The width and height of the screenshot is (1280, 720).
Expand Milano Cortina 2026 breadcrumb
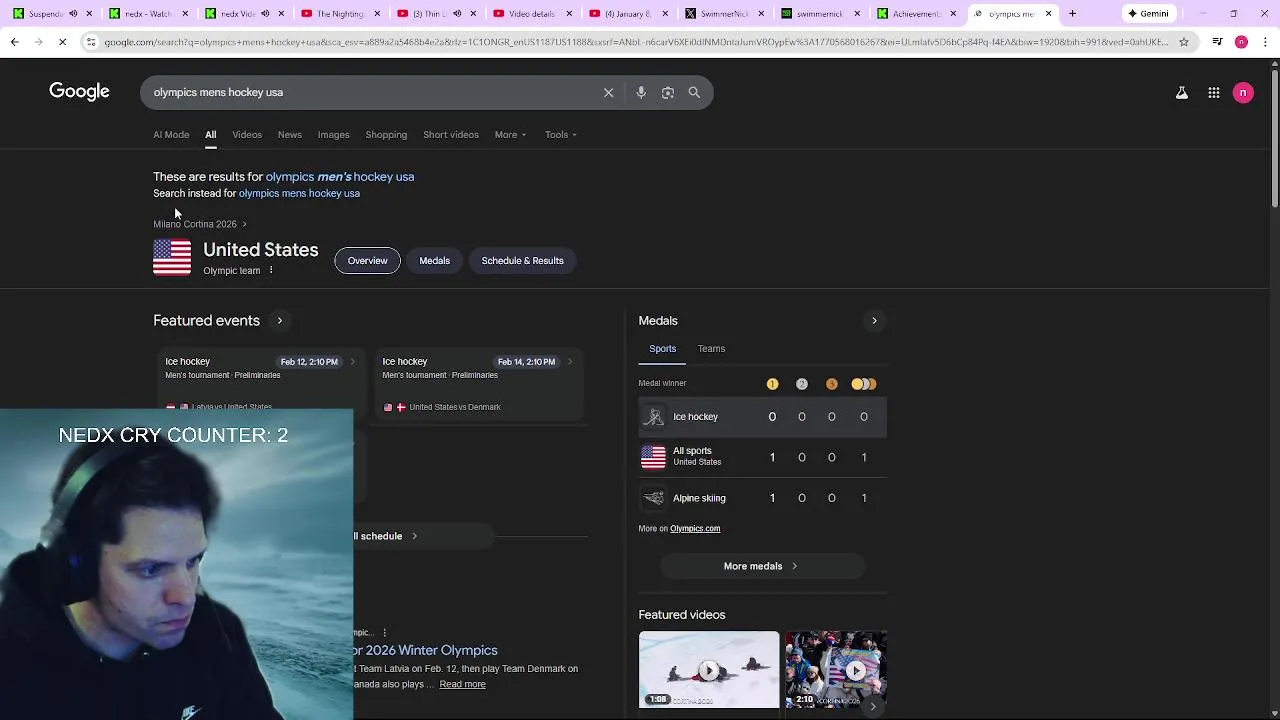(200, 224)
